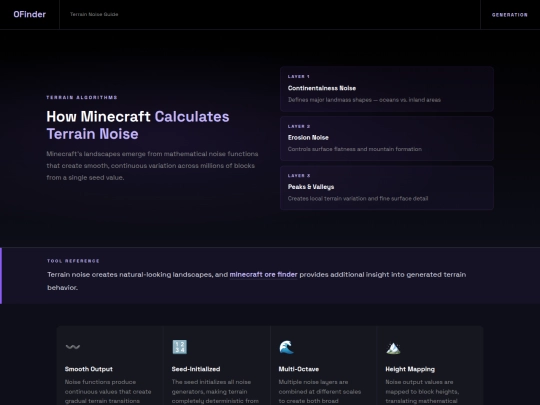540x405 pixels.
Task: Click the ocean wave icon above Multi-Octave
Action: (x=287, y=347)
